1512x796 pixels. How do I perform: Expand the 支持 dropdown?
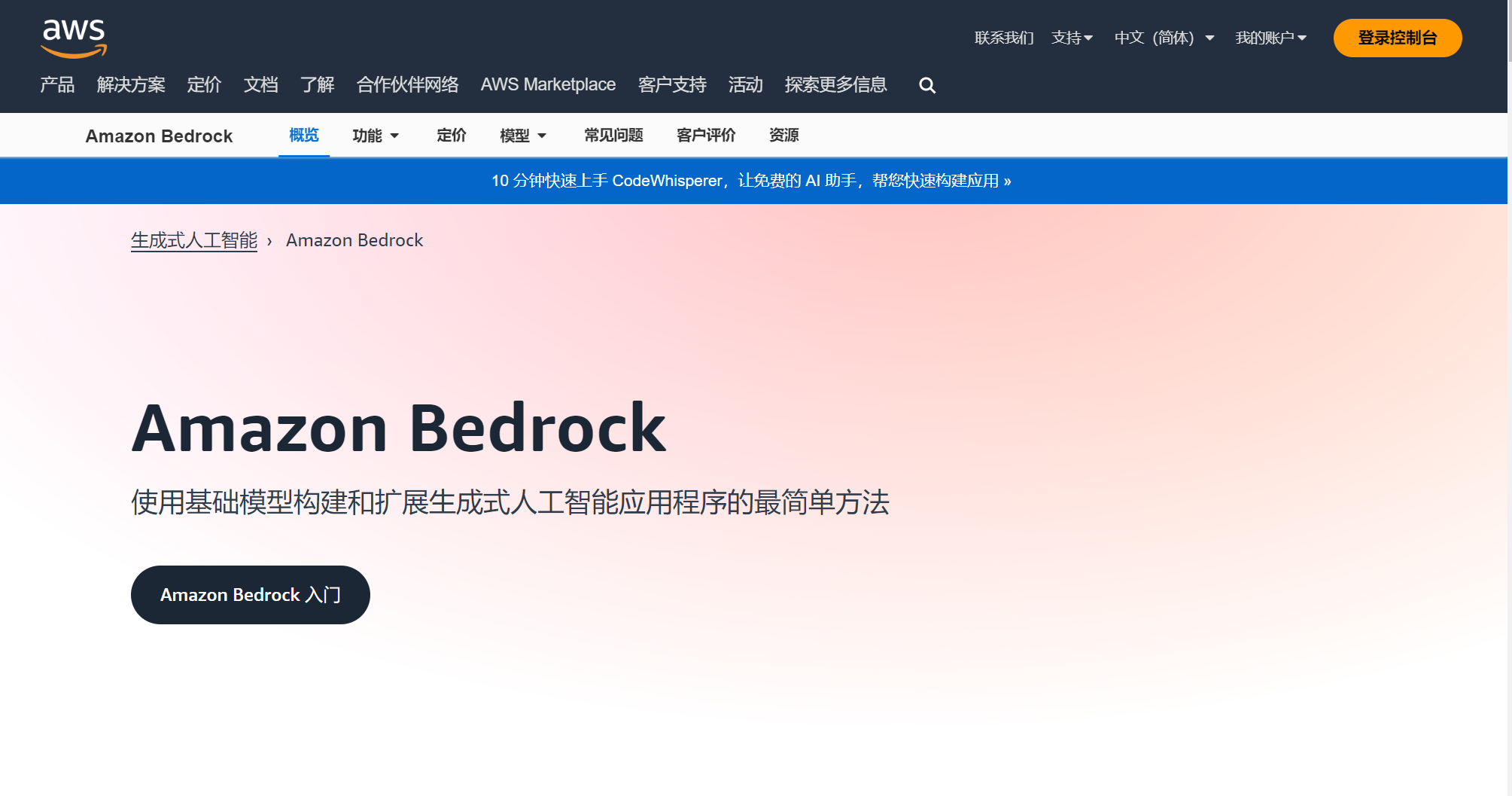[x=1072, y=38]
